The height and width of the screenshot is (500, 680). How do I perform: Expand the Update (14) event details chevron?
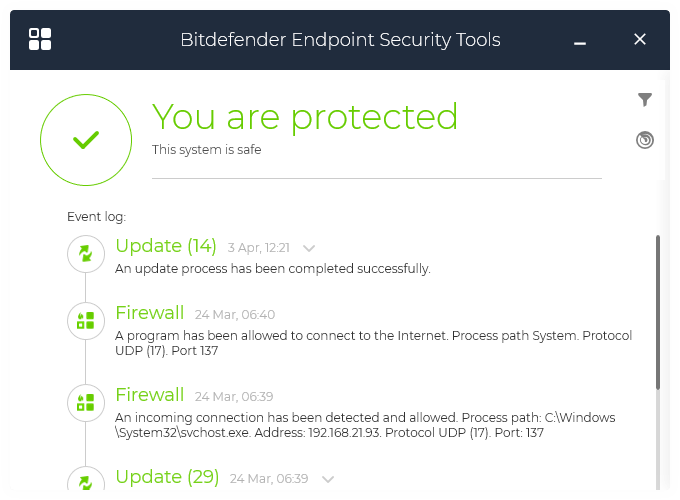309,248
